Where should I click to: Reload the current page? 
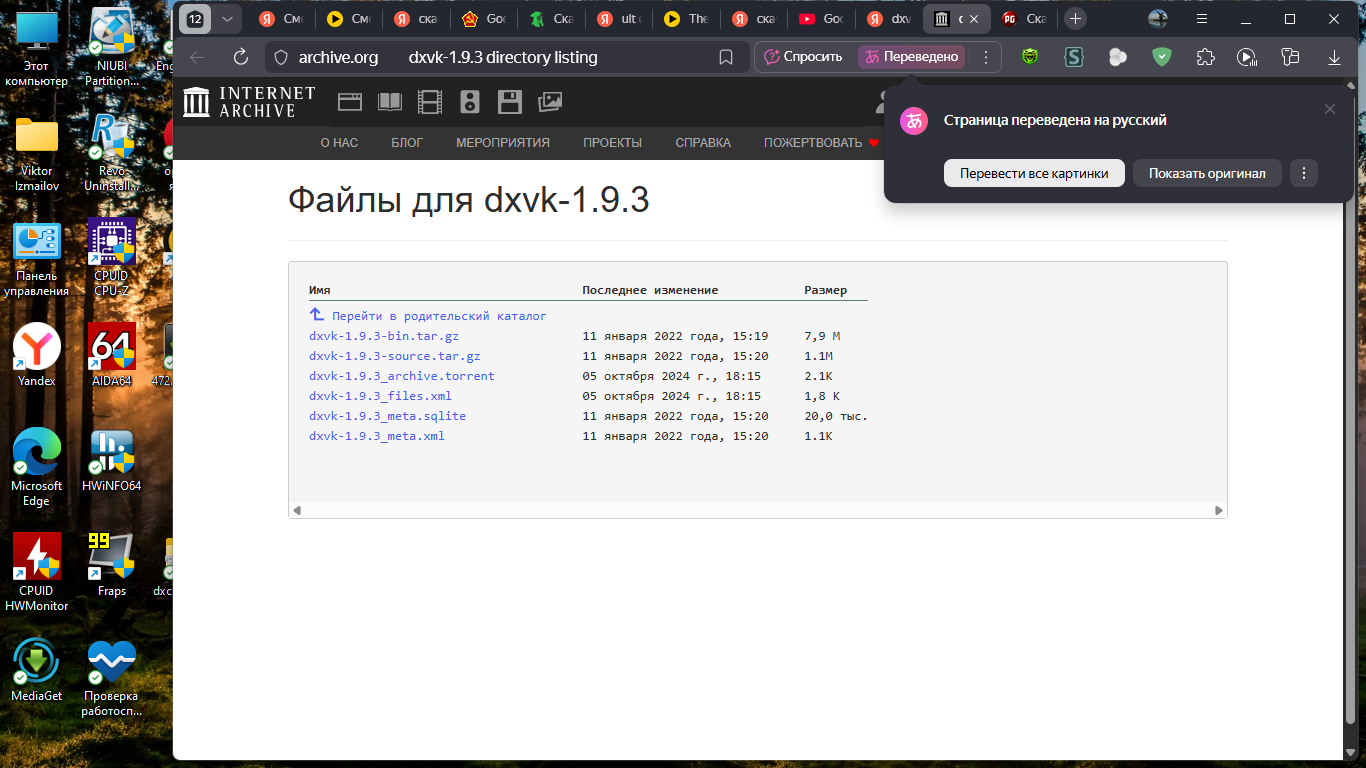(x=240, y=57)
